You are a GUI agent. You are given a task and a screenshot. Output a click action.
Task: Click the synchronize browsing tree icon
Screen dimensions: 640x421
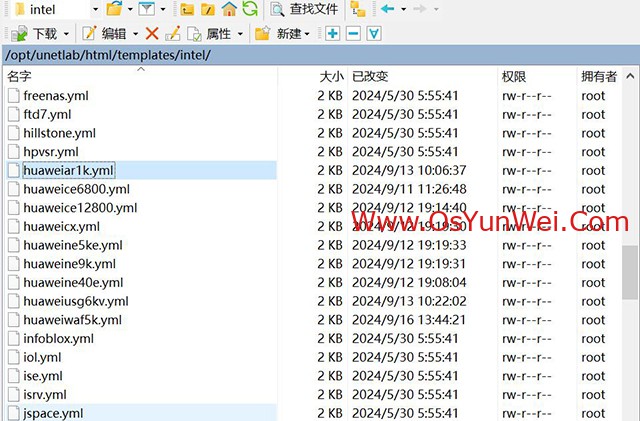tap(358, 9)
